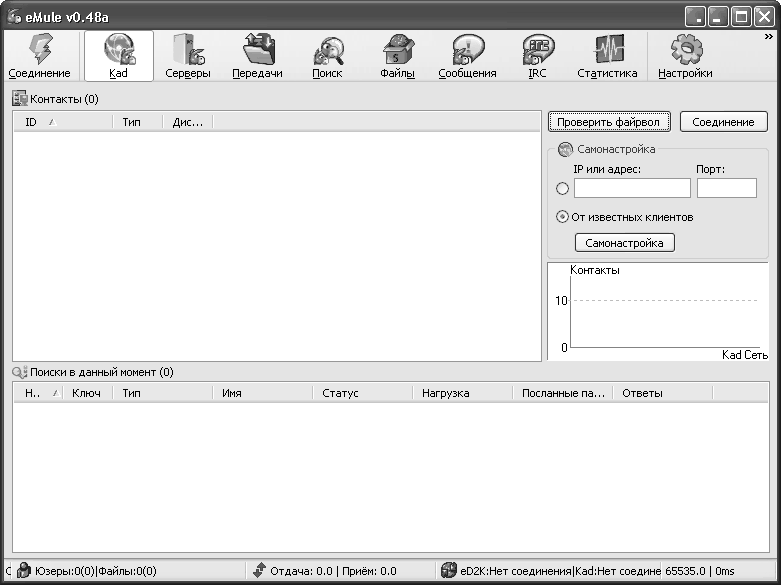Minimize the eMule window
Viewport: 781px width, 585px height.
point(718,17)
